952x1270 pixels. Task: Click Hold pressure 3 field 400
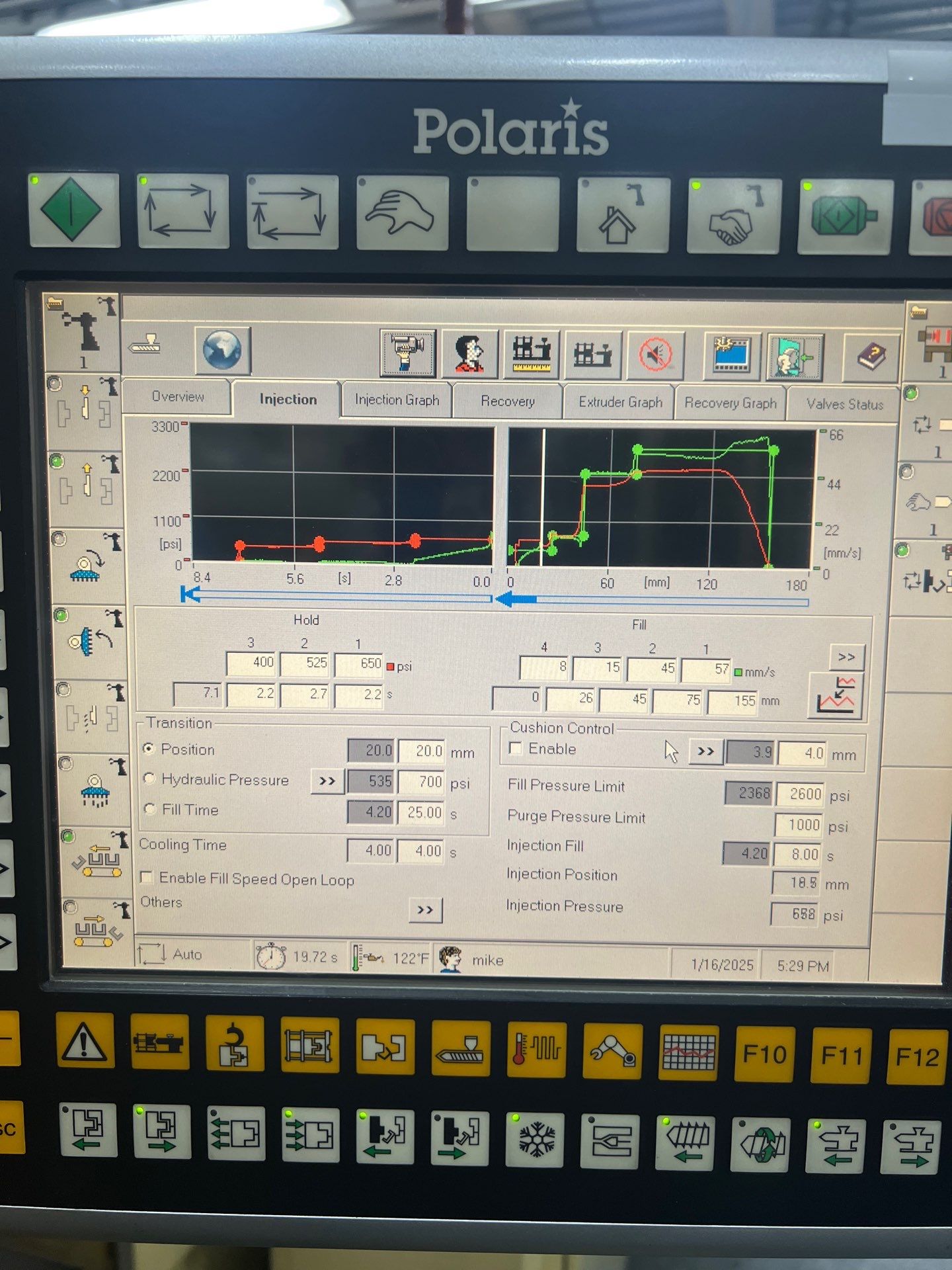251,663
